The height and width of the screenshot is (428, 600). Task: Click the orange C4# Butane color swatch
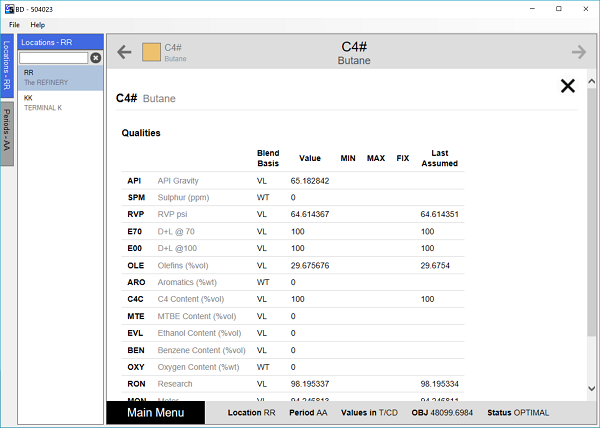(151, 52)
